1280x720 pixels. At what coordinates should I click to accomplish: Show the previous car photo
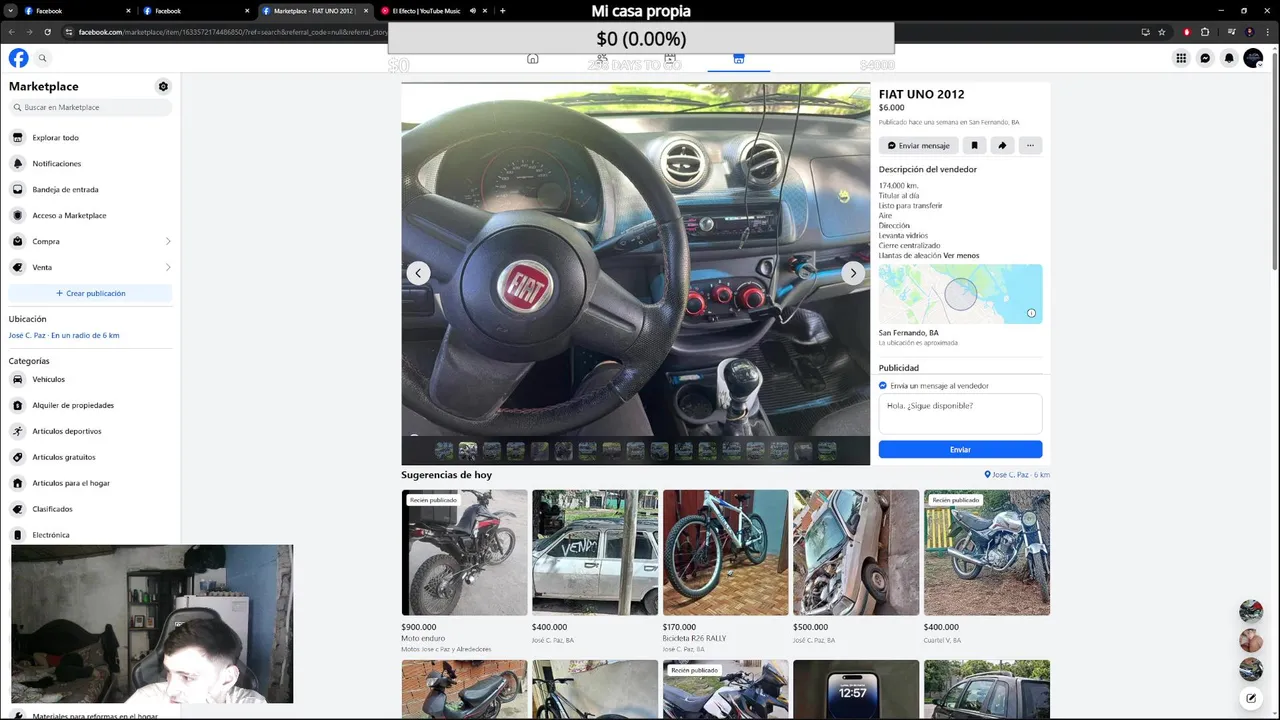[419, 273]
